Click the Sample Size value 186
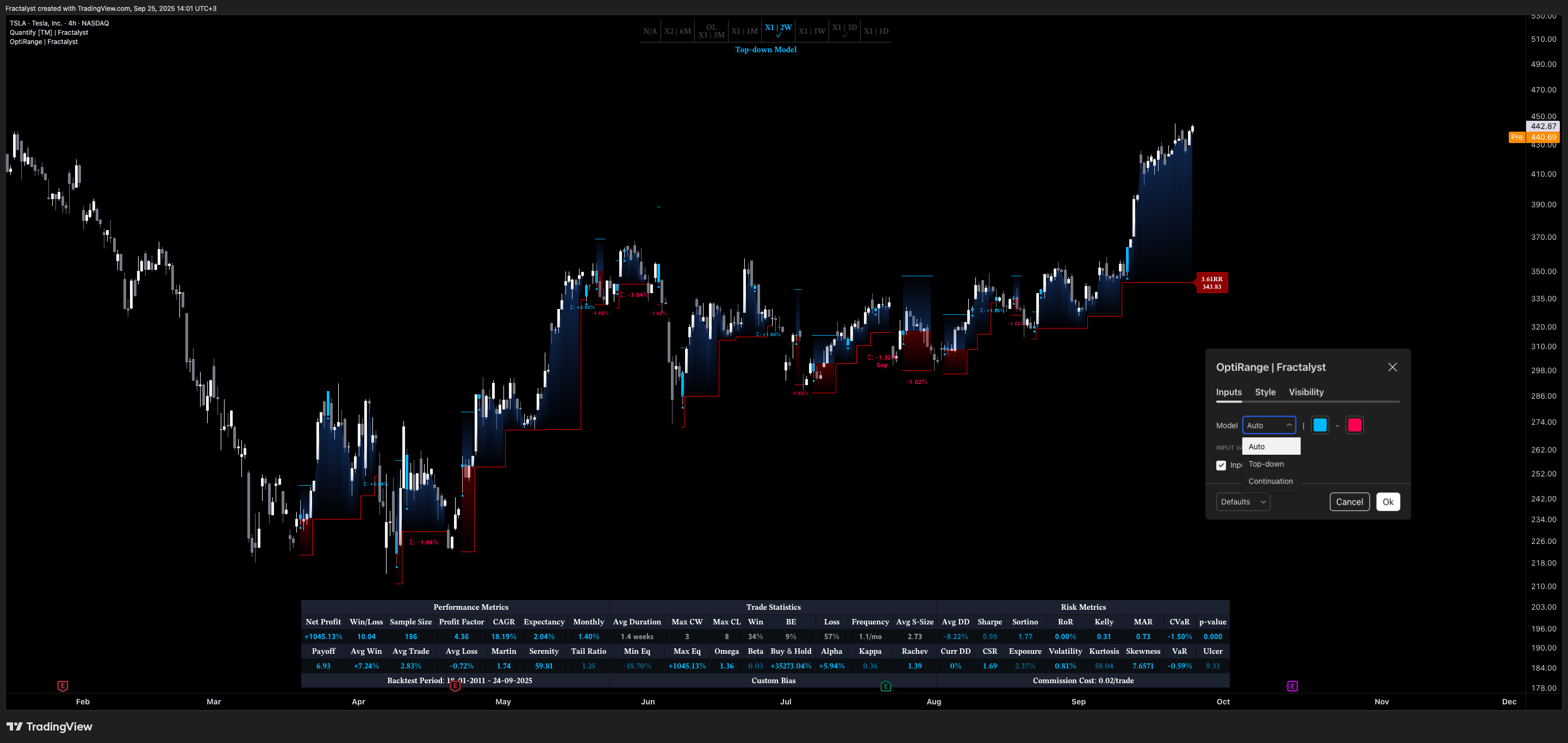This screenshot has height=743, width=1568. tap(411, 636)
